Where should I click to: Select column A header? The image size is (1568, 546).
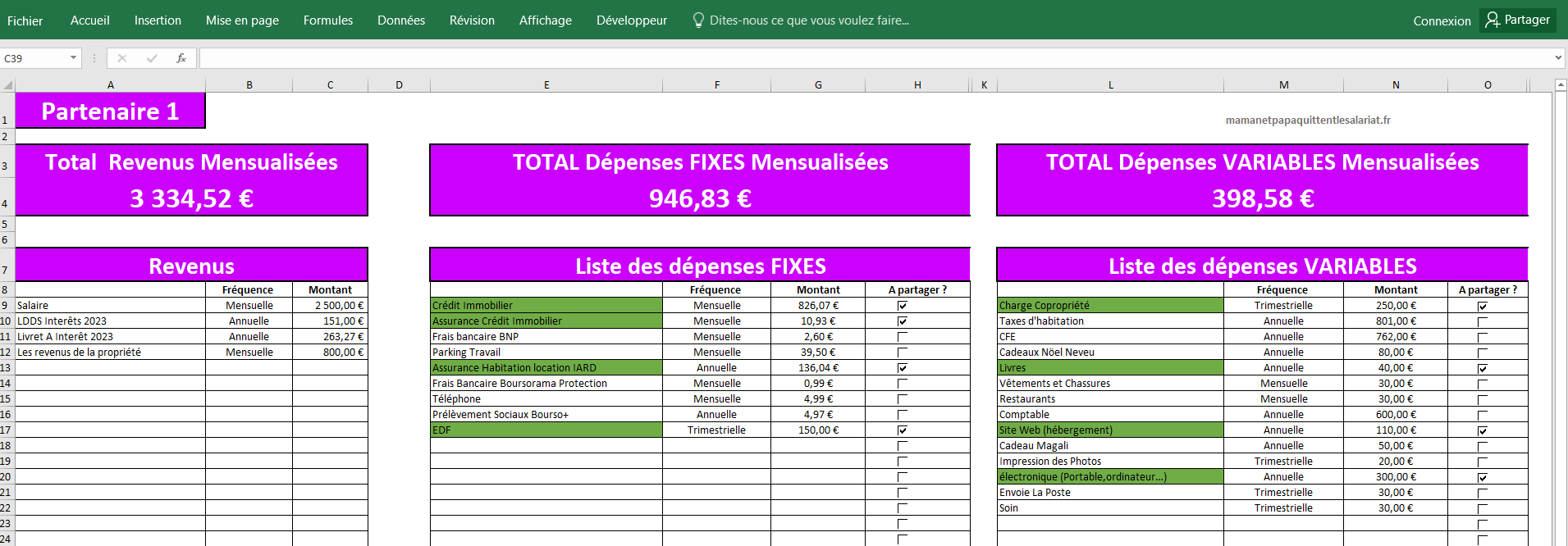pyautogui.click(x=111, y=84)
